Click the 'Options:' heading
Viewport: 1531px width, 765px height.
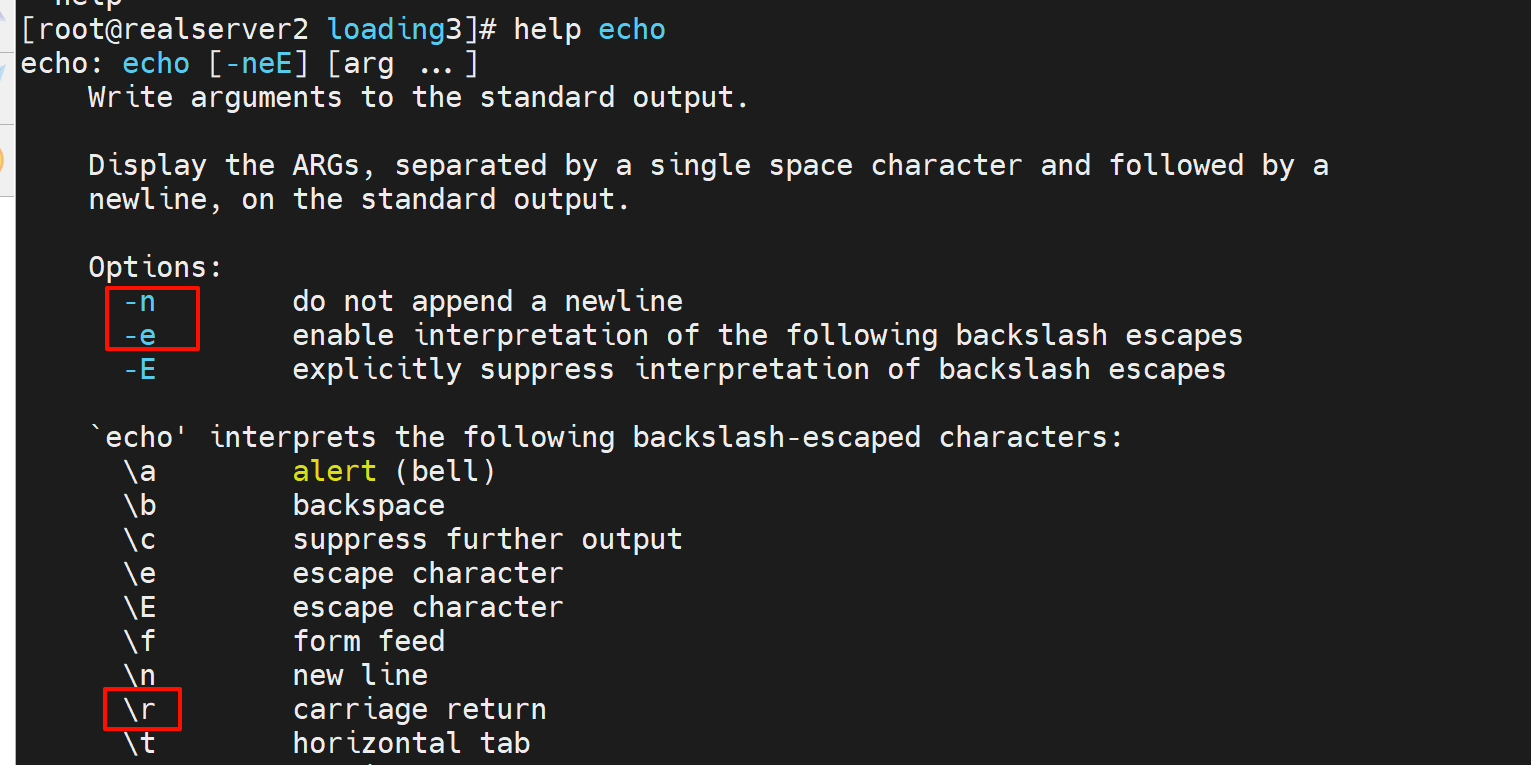click(155, 267)
